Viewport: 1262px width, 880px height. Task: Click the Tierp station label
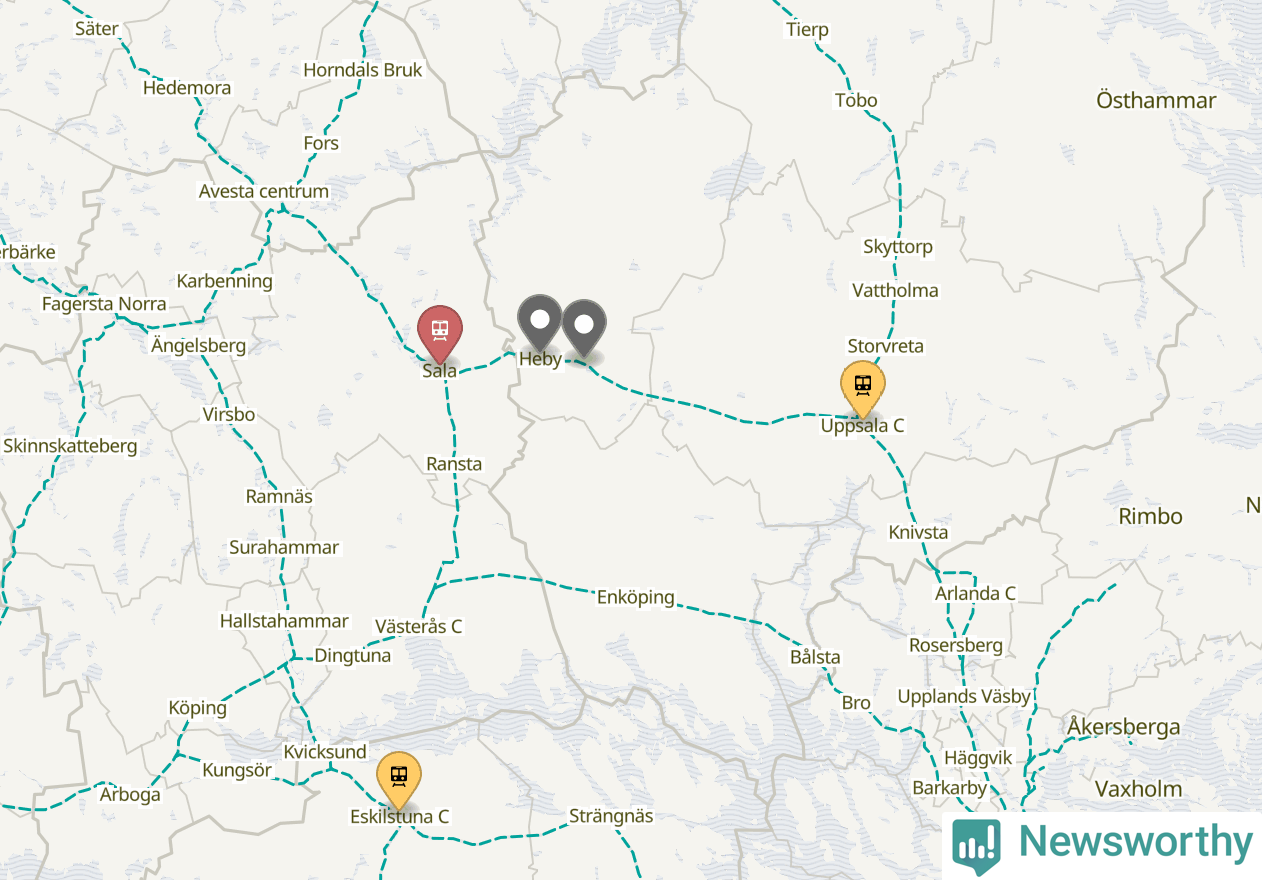(x=807, y=30)
